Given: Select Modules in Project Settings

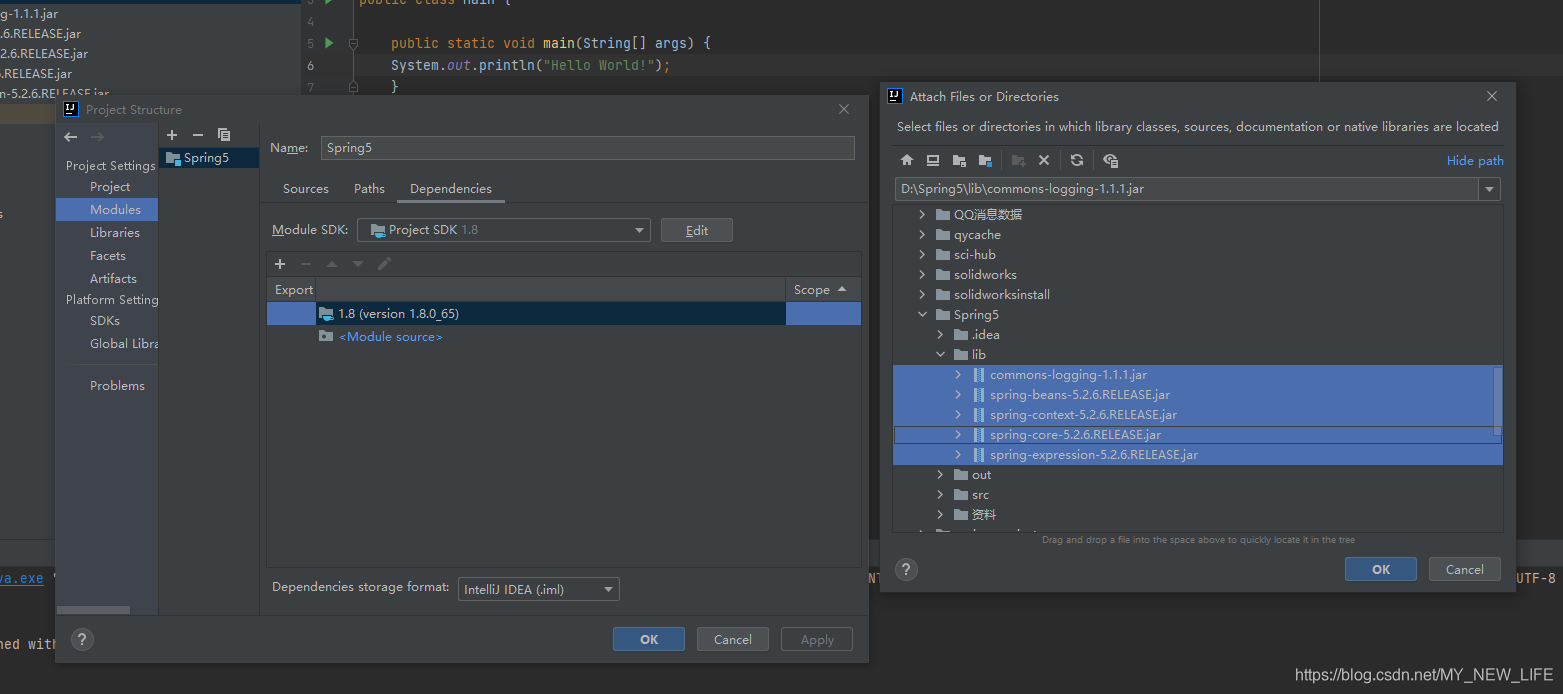Looking at the screenshot, I should coord(107,209).
